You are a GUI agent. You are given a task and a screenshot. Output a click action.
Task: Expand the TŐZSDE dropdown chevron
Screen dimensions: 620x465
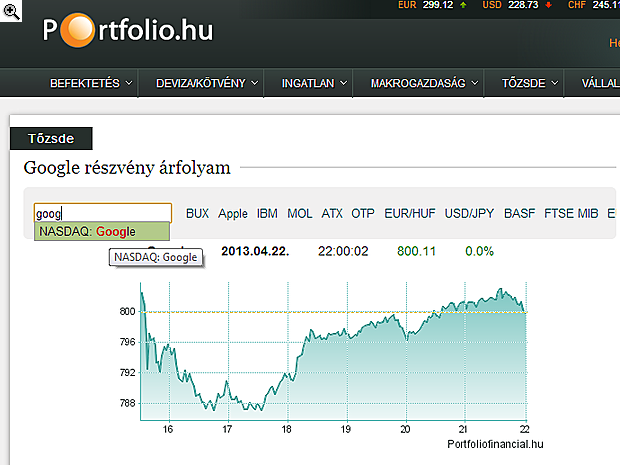click(554, 83)
